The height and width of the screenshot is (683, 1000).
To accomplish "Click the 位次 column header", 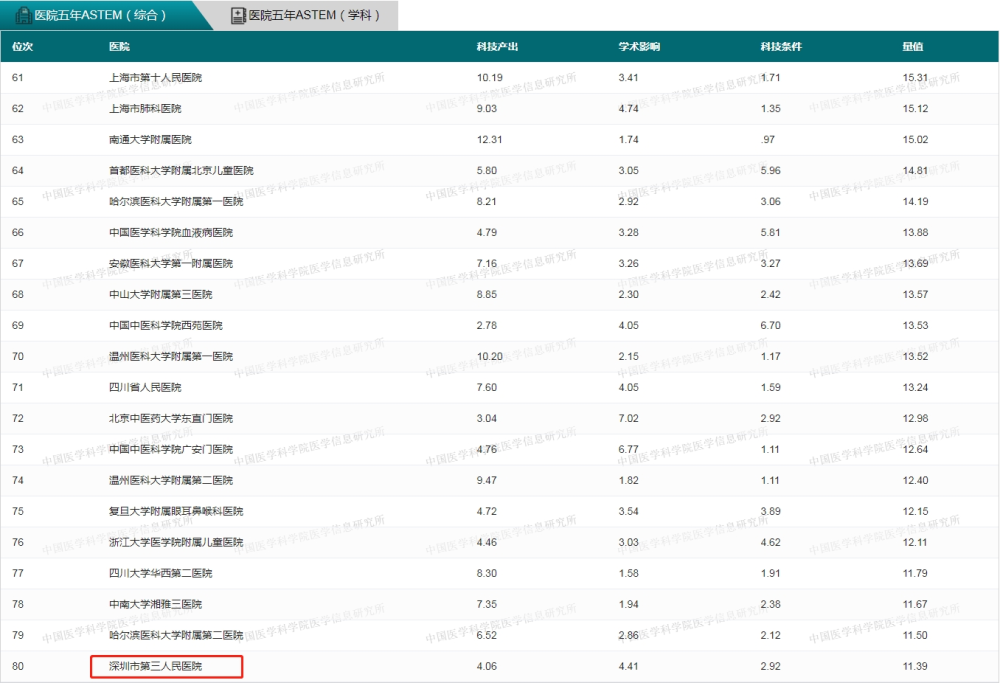I will pos(22,47).
